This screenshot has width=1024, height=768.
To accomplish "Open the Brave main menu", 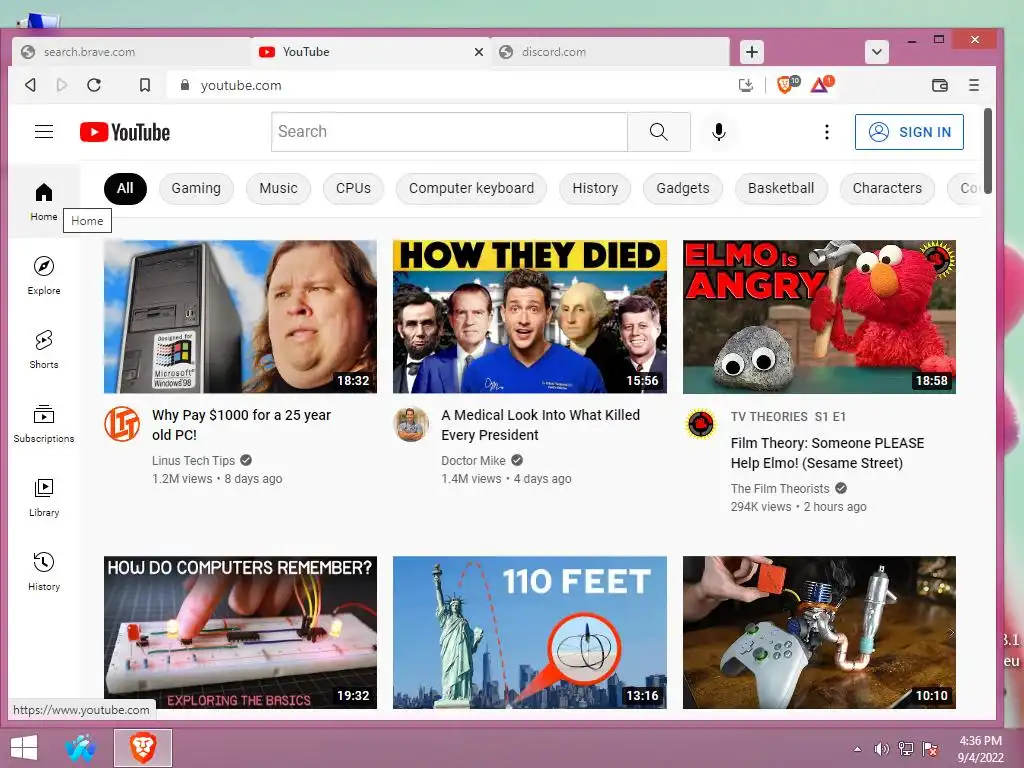I will [x=974, y=85].
